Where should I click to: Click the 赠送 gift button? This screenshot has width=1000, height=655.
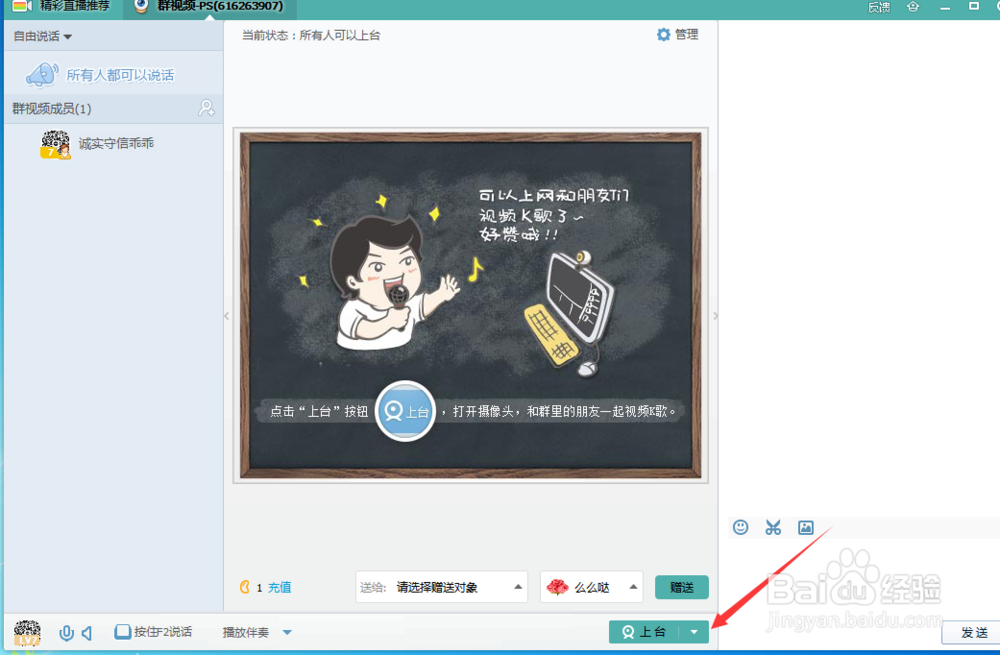681,587
